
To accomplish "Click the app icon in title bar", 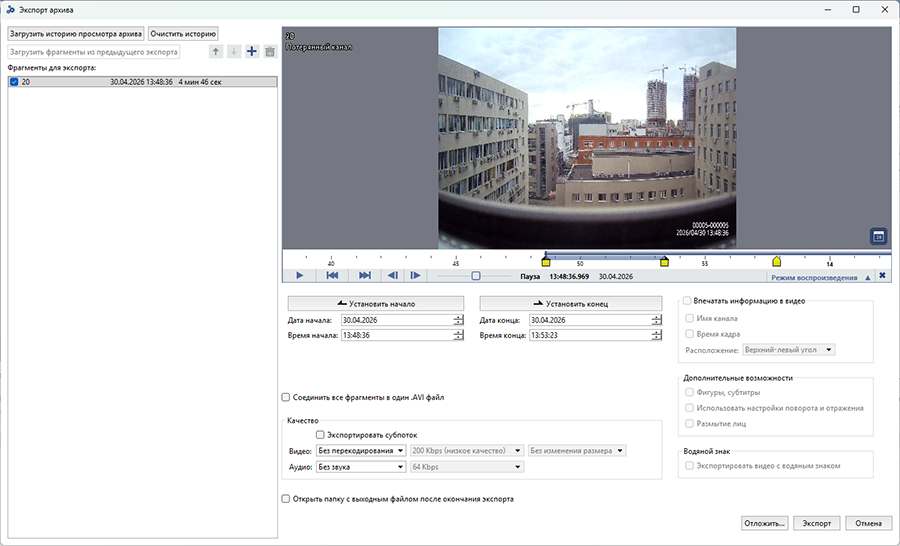I will point(10,10).
